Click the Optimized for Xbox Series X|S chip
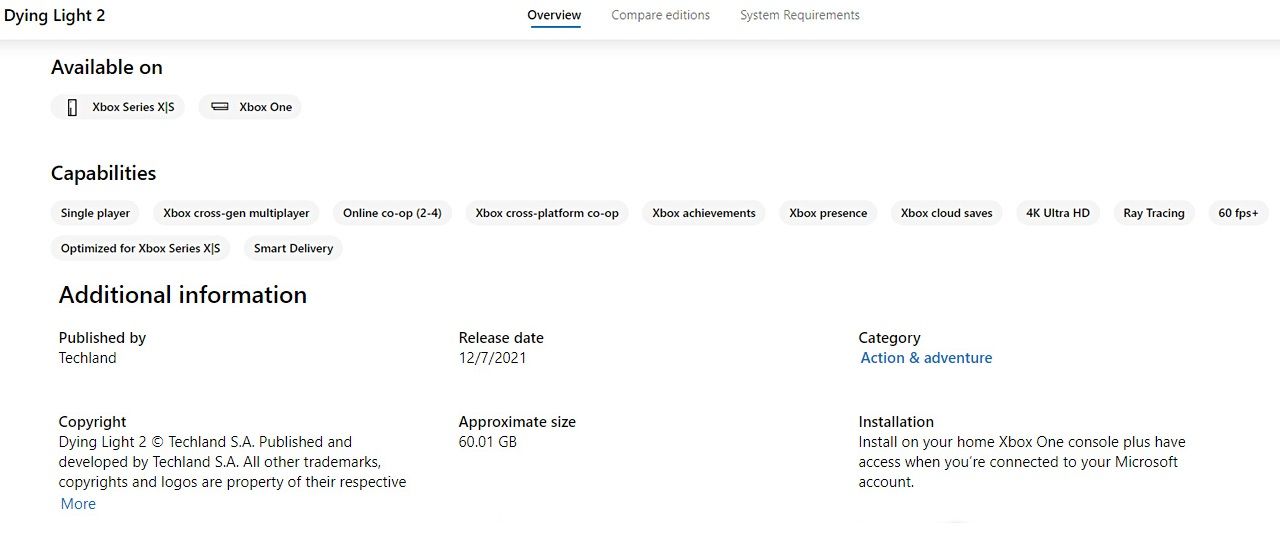 click(x=140, y=248)
